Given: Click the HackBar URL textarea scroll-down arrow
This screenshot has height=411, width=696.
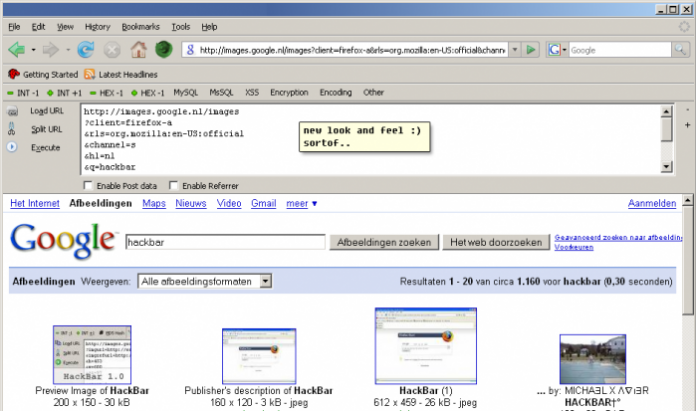Looking at the screenshot, I should (666, 167).
